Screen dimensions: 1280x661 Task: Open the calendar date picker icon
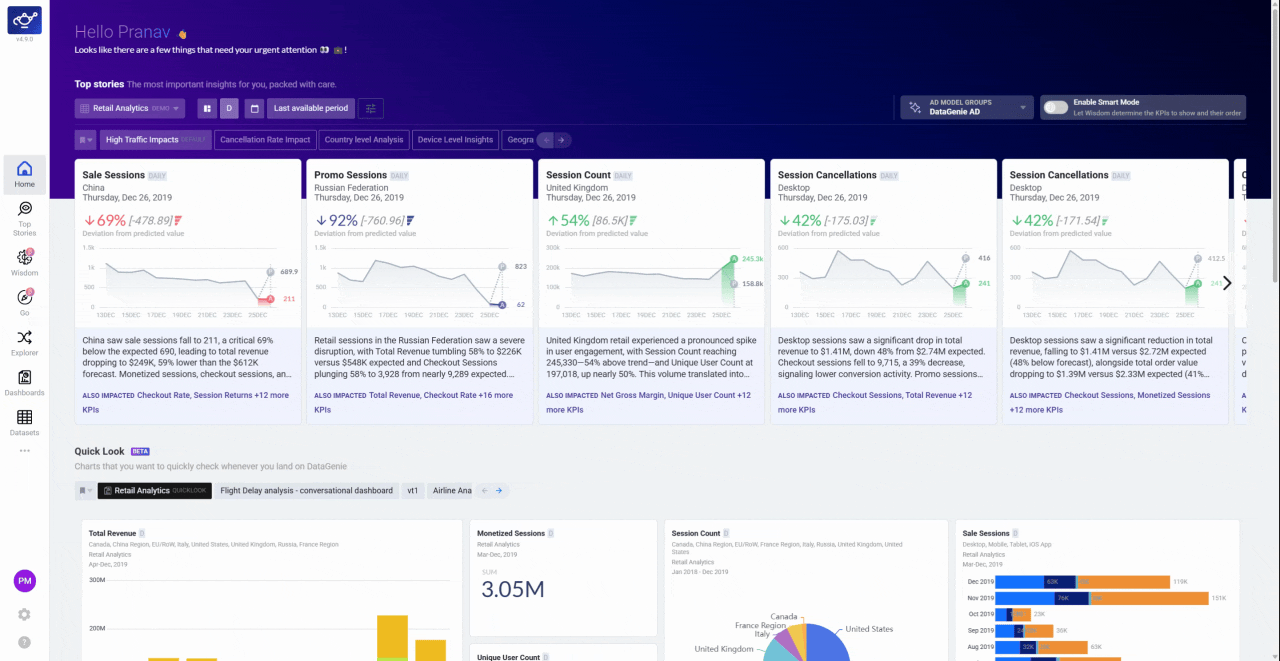click(254, 108)
